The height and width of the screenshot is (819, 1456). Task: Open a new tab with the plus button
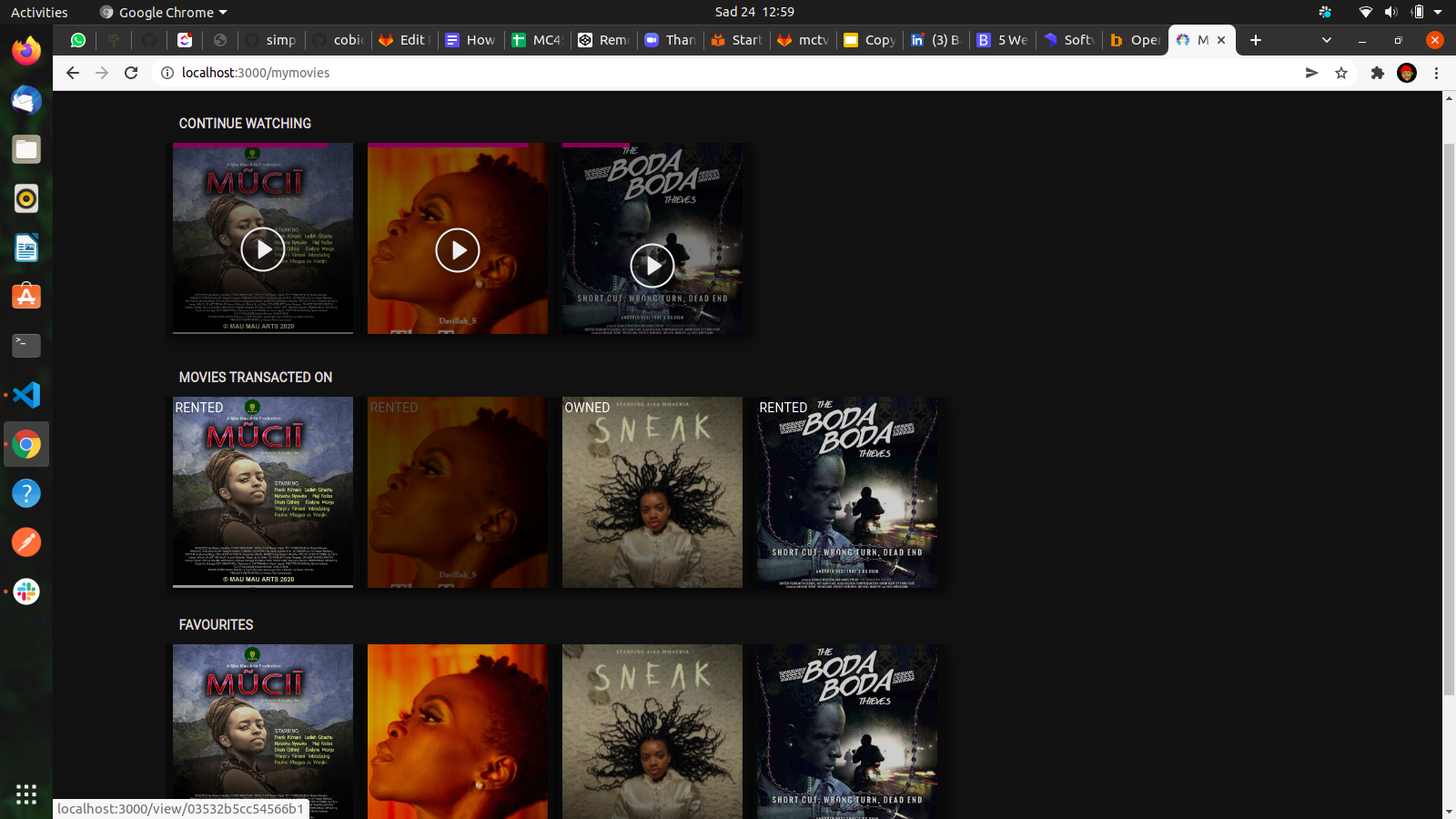1256,40
